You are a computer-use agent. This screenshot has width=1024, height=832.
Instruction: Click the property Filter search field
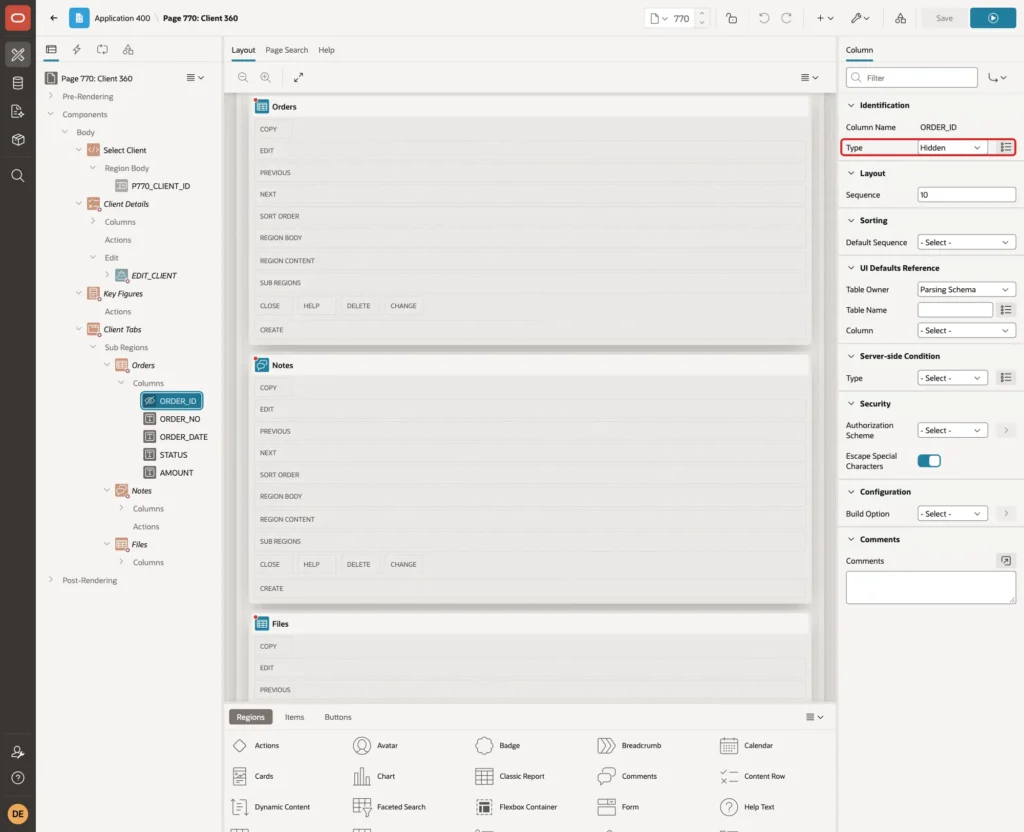911,78
